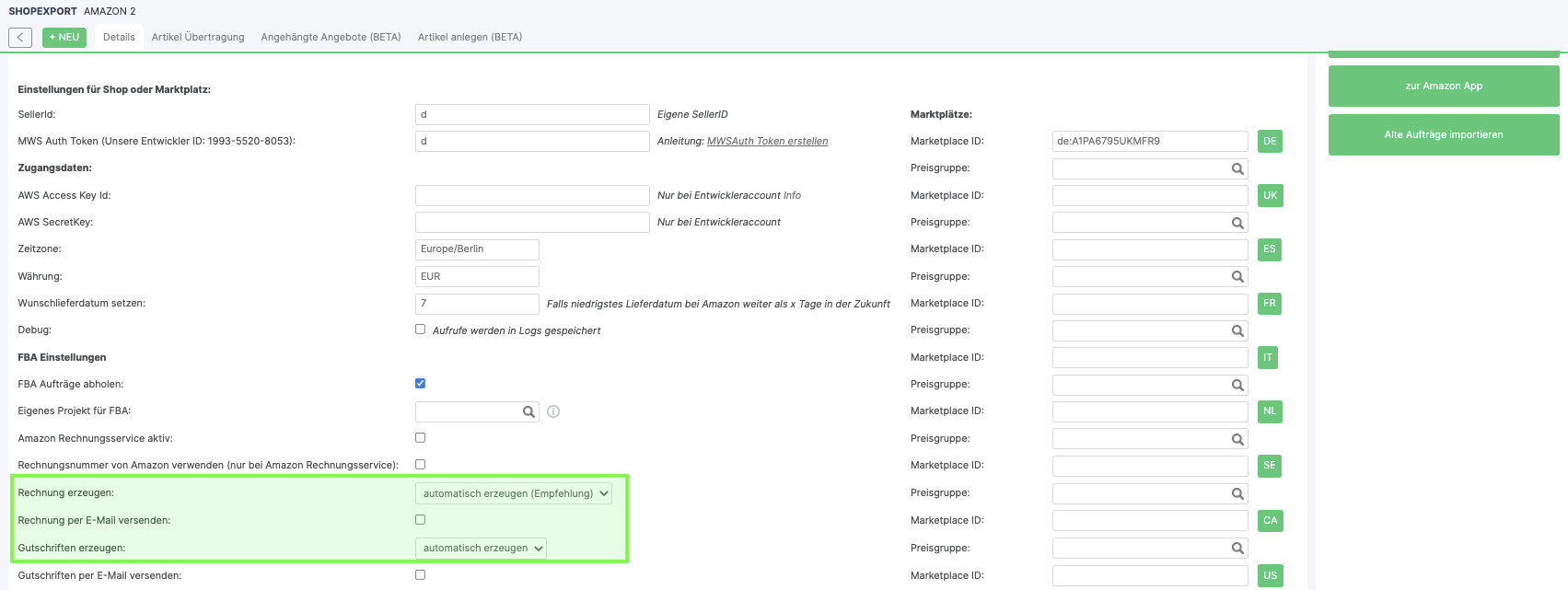This screenshot has height=590, width=1568.
Task: Click Alte Aufträge importieren button
Action: tap(1443, 135)
